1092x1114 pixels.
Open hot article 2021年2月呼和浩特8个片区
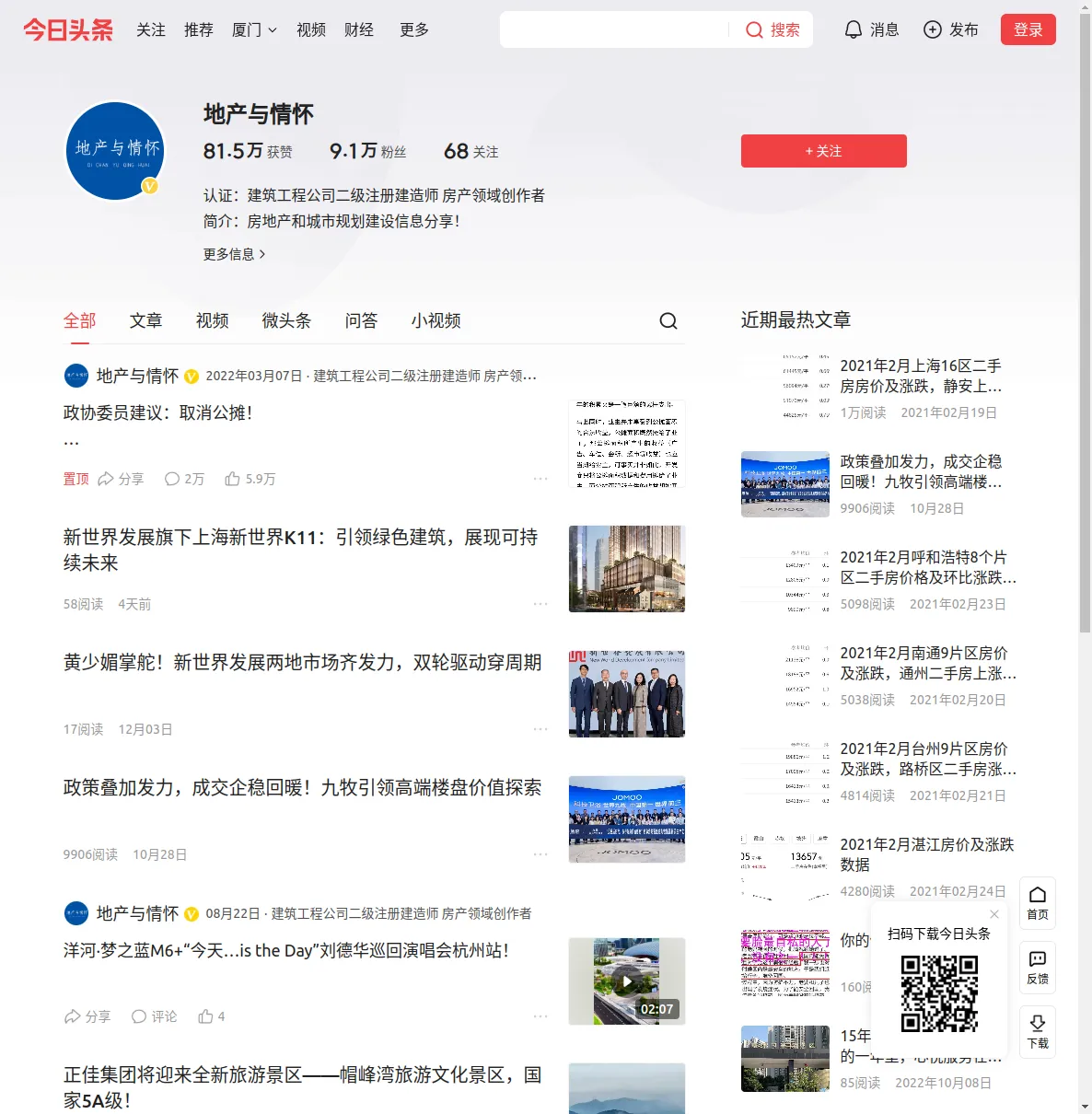pos(928,567)
